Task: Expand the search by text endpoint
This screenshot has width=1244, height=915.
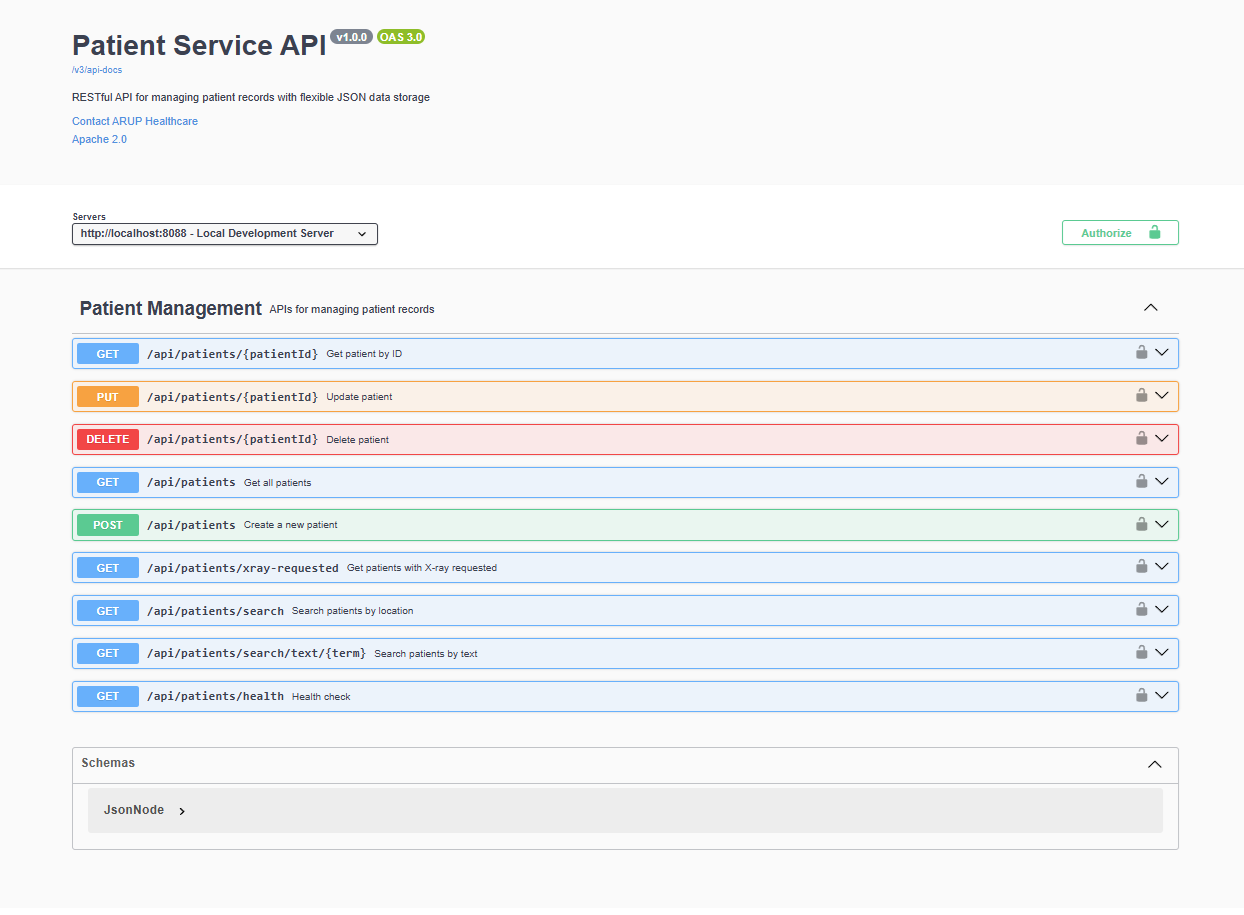Action: tap(1162, 652)
